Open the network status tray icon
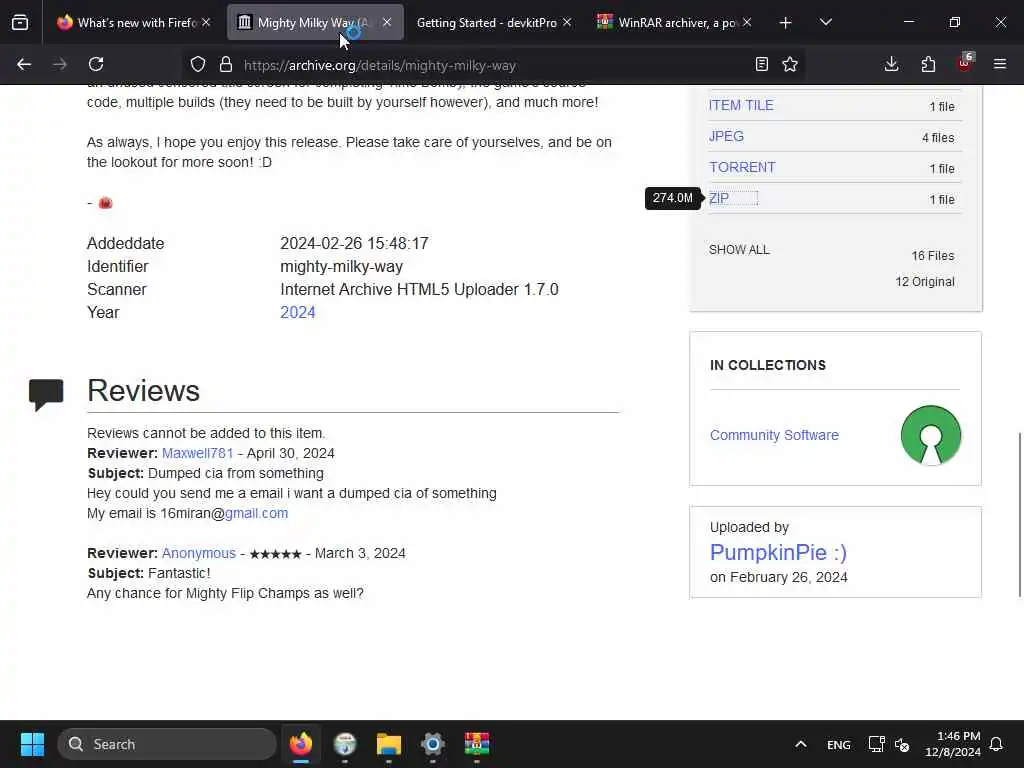The width and height of the screenshot is (1024, 768). [876, 744]
